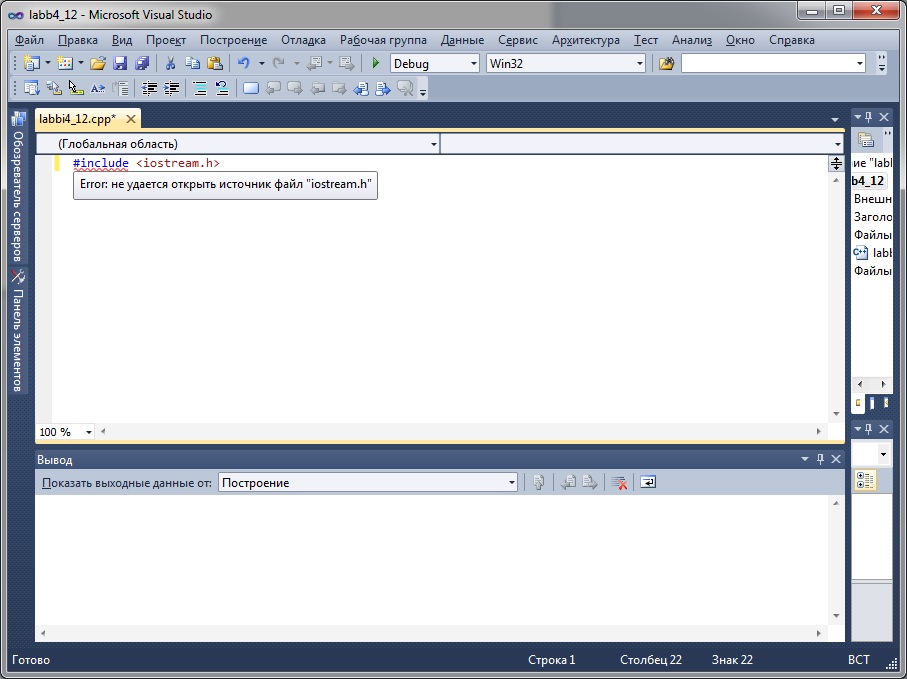Click the Cut scissors icon

pyautogui.click(x=170, y=63)
